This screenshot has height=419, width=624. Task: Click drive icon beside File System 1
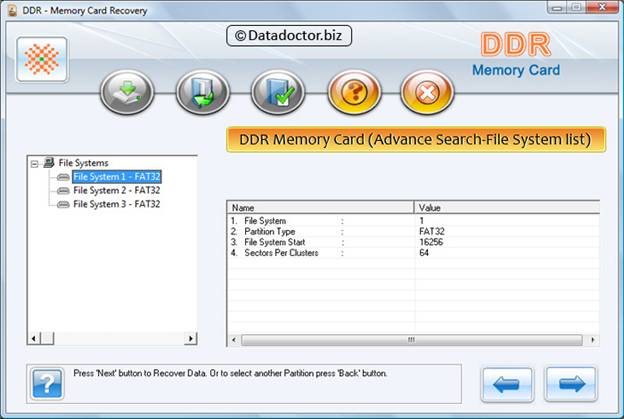(63, 177)
